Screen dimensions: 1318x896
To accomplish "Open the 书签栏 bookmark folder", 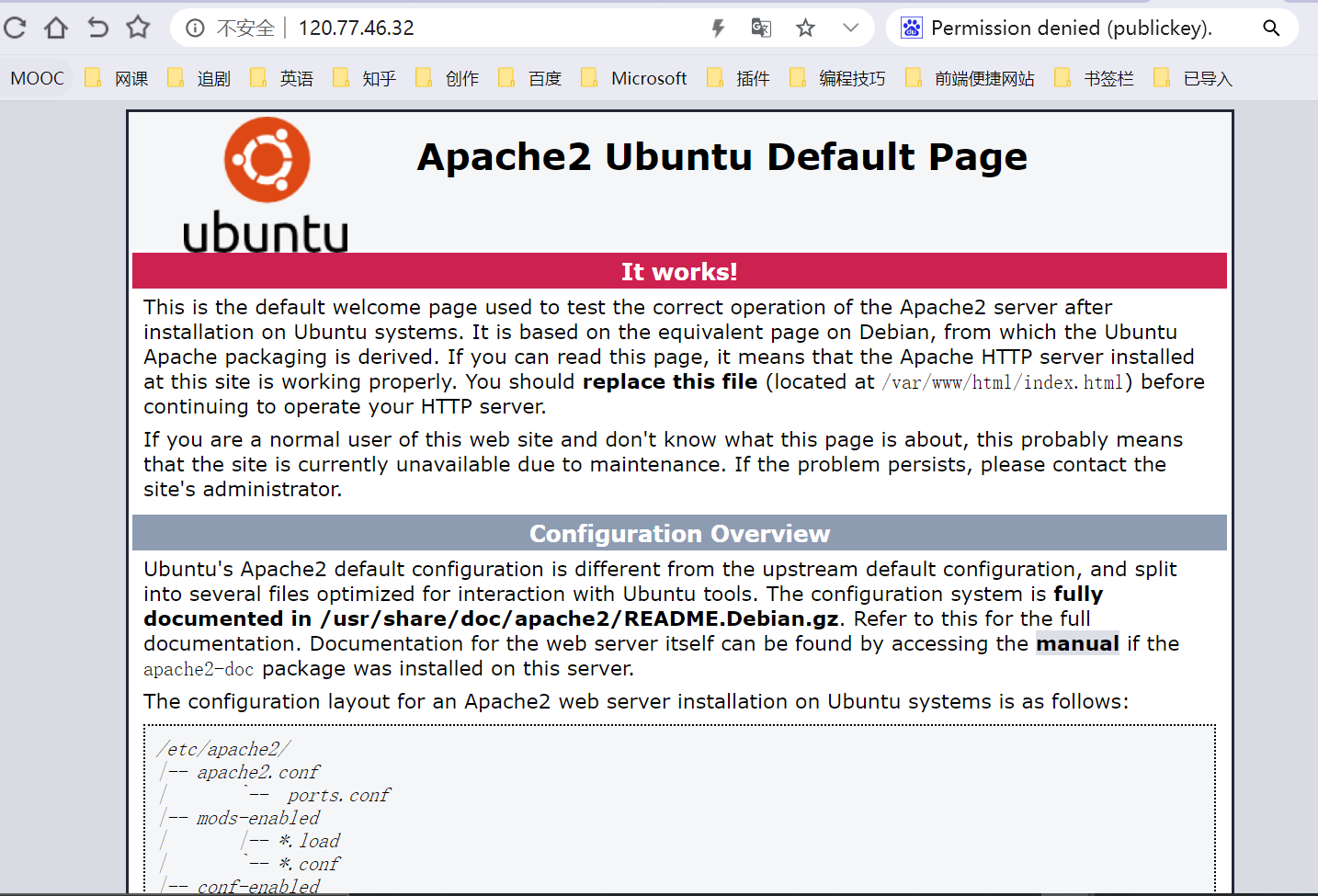I will pyautogui.click(x=1094, y=78).
